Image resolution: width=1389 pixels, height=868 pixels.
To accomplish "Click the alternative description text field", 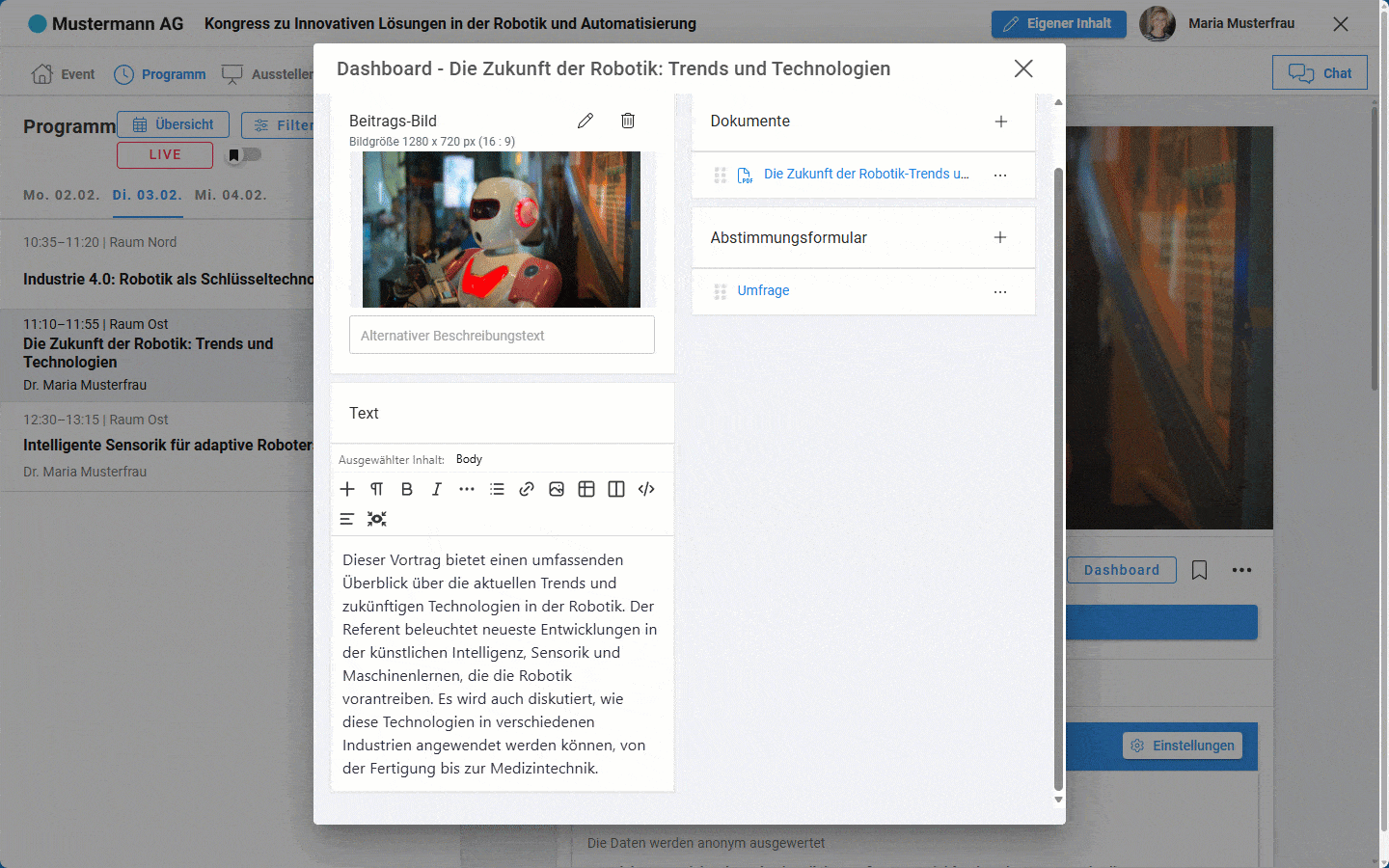I will (x=502, y=336).
